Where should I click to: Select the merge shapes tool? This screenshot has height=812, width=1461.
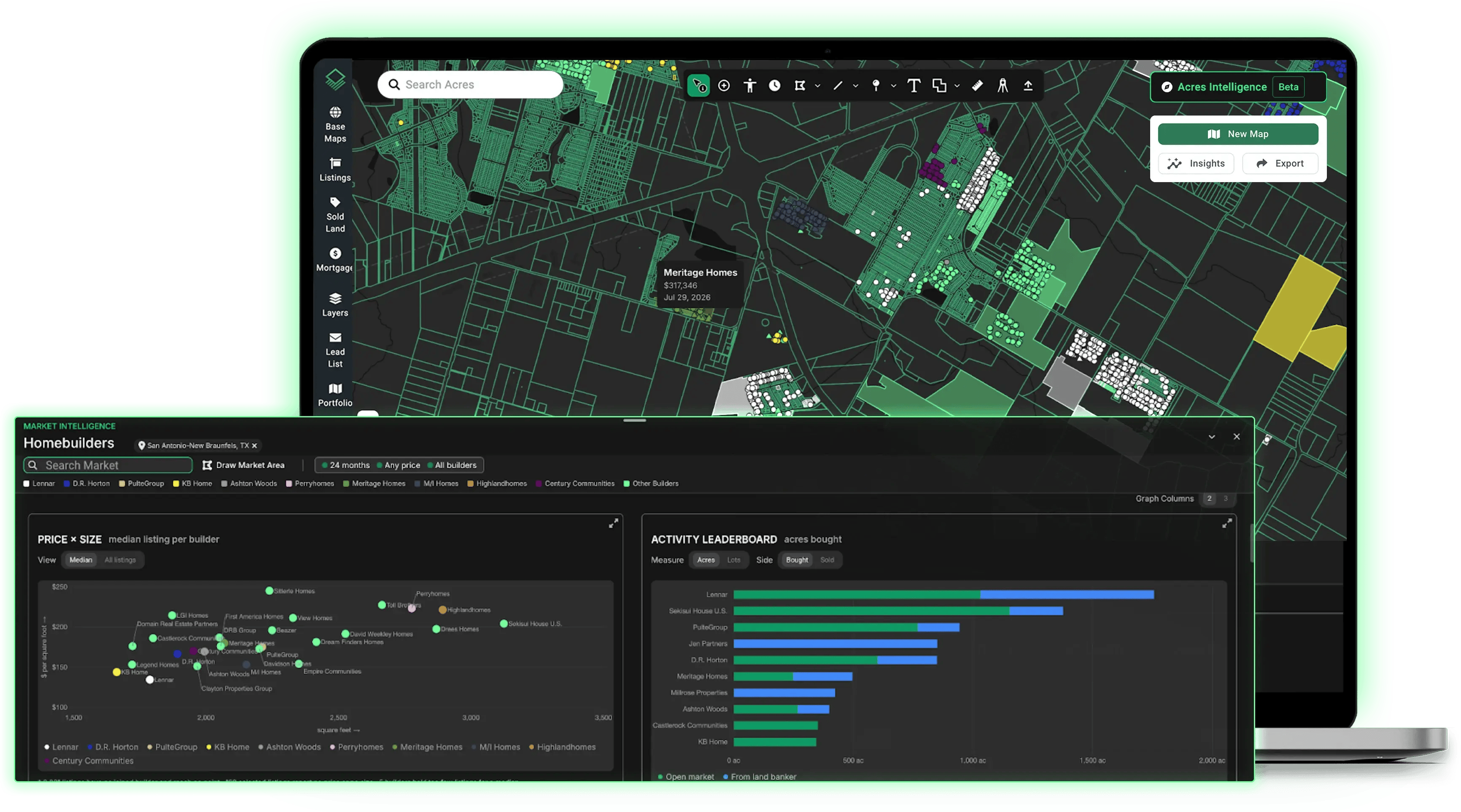pos(939,86)
